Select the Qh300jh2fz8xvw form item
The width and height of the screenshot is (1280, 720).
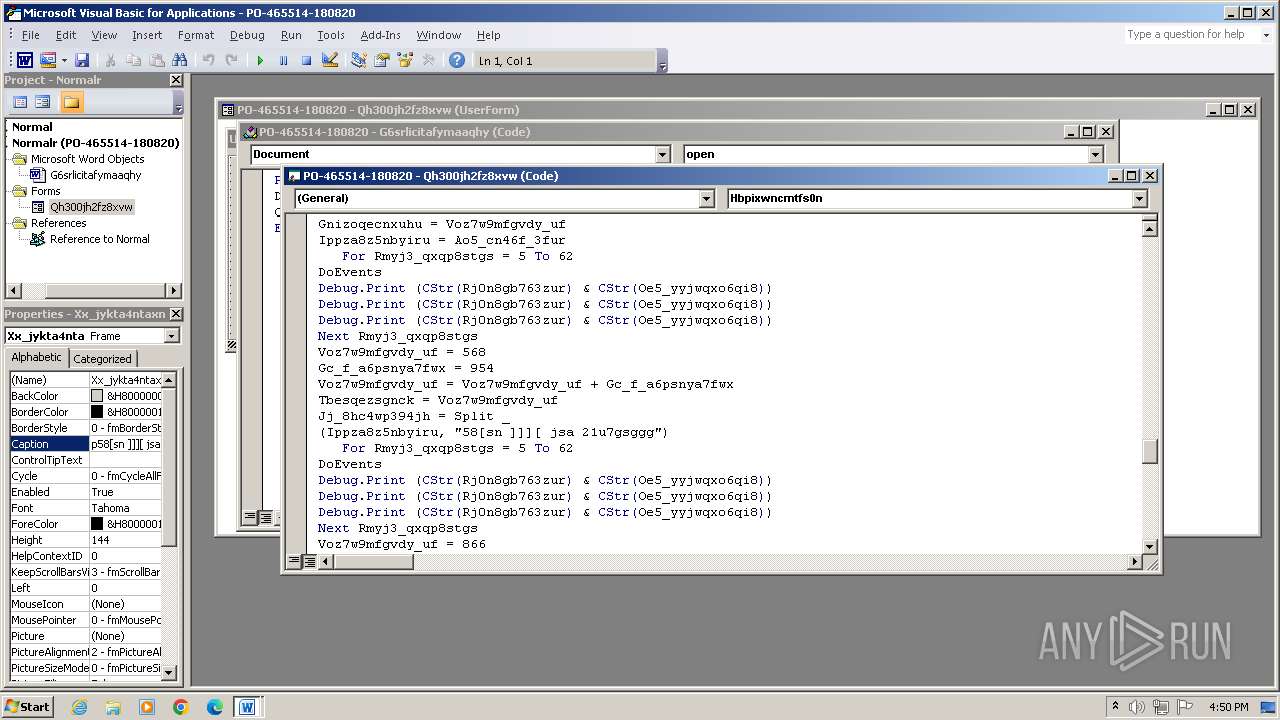[91, 207]
